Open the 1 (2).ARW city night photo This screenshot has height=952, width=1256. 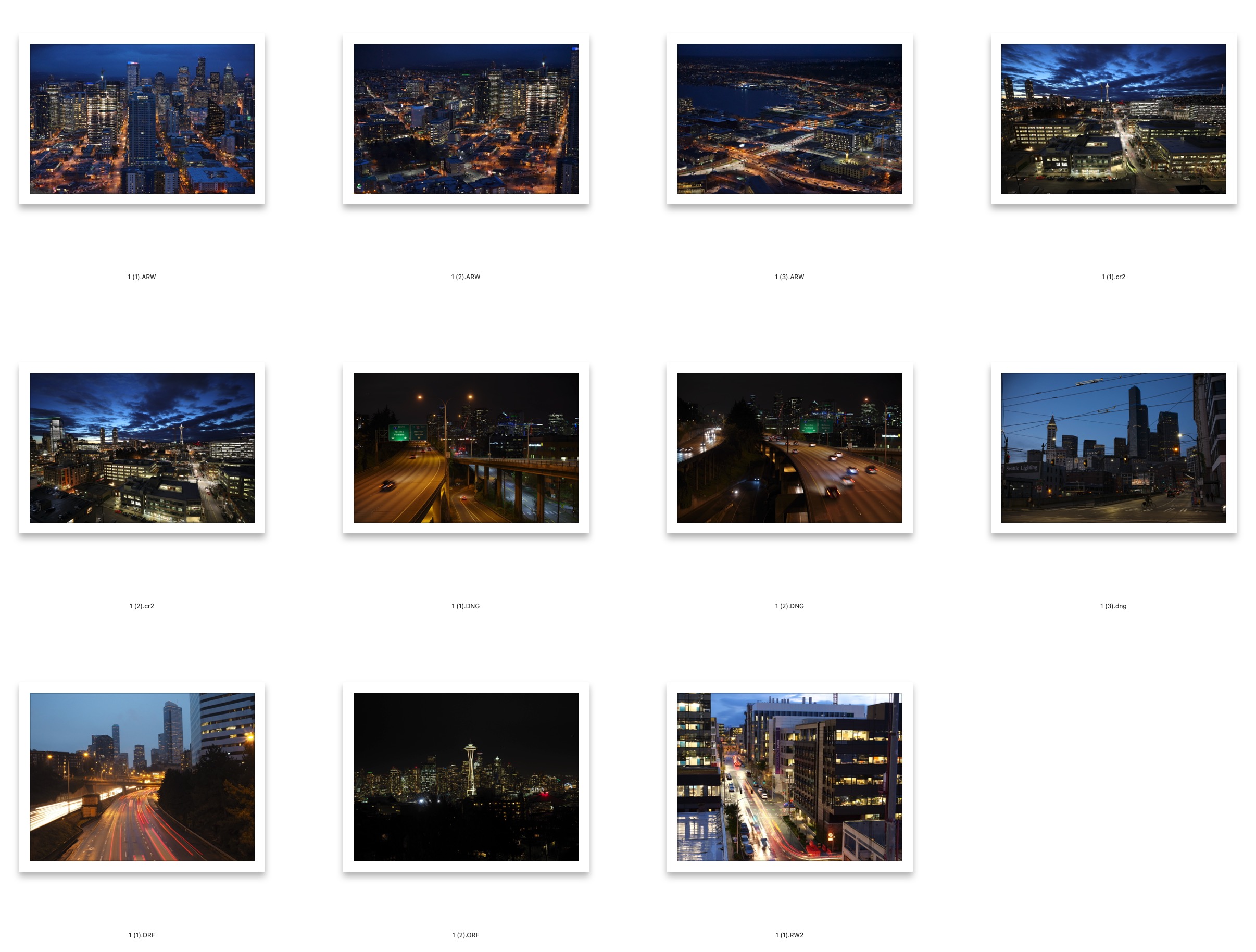(466, 119)
